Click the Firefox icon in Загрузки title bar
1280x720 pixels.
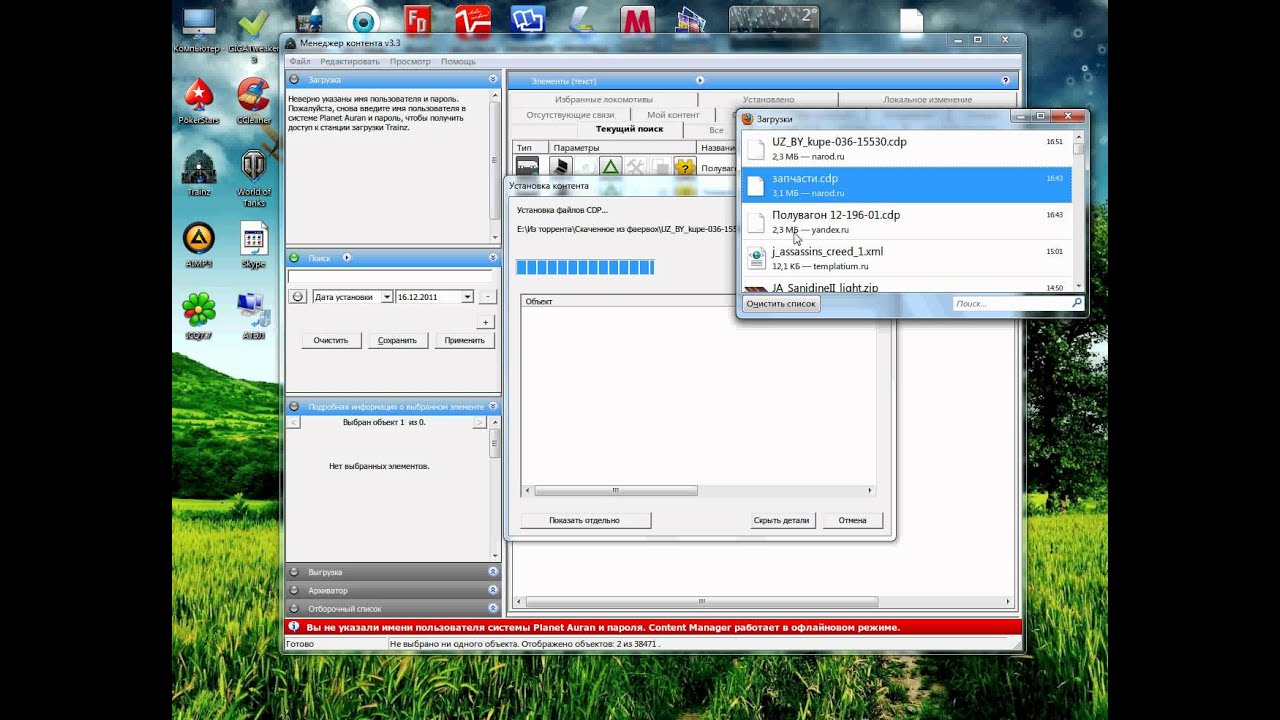point(747,118)
